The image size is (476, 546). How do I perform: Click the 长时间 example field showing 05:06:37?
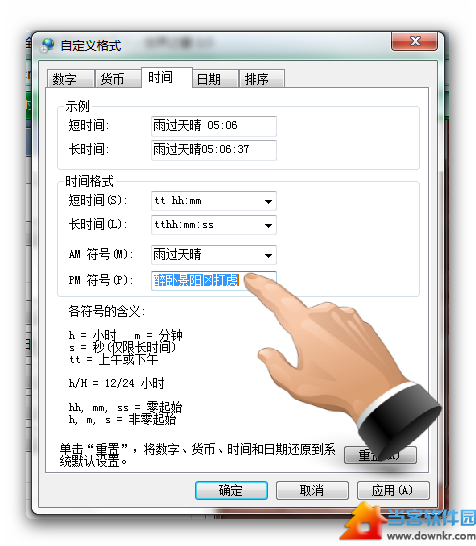(214, 150)
